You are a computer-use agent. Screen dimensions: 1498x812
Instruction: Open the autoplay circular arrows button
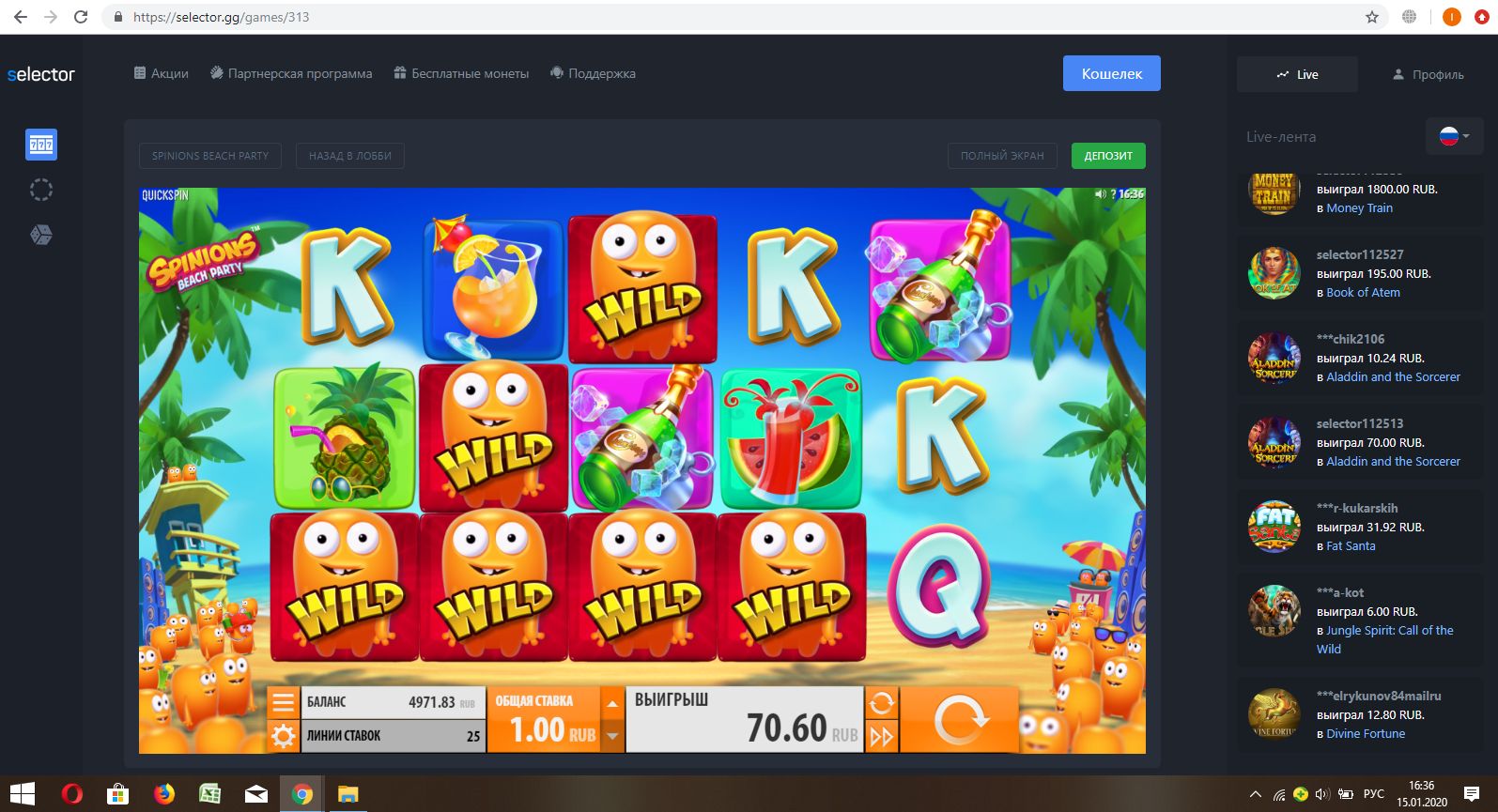tap(882, 703)
